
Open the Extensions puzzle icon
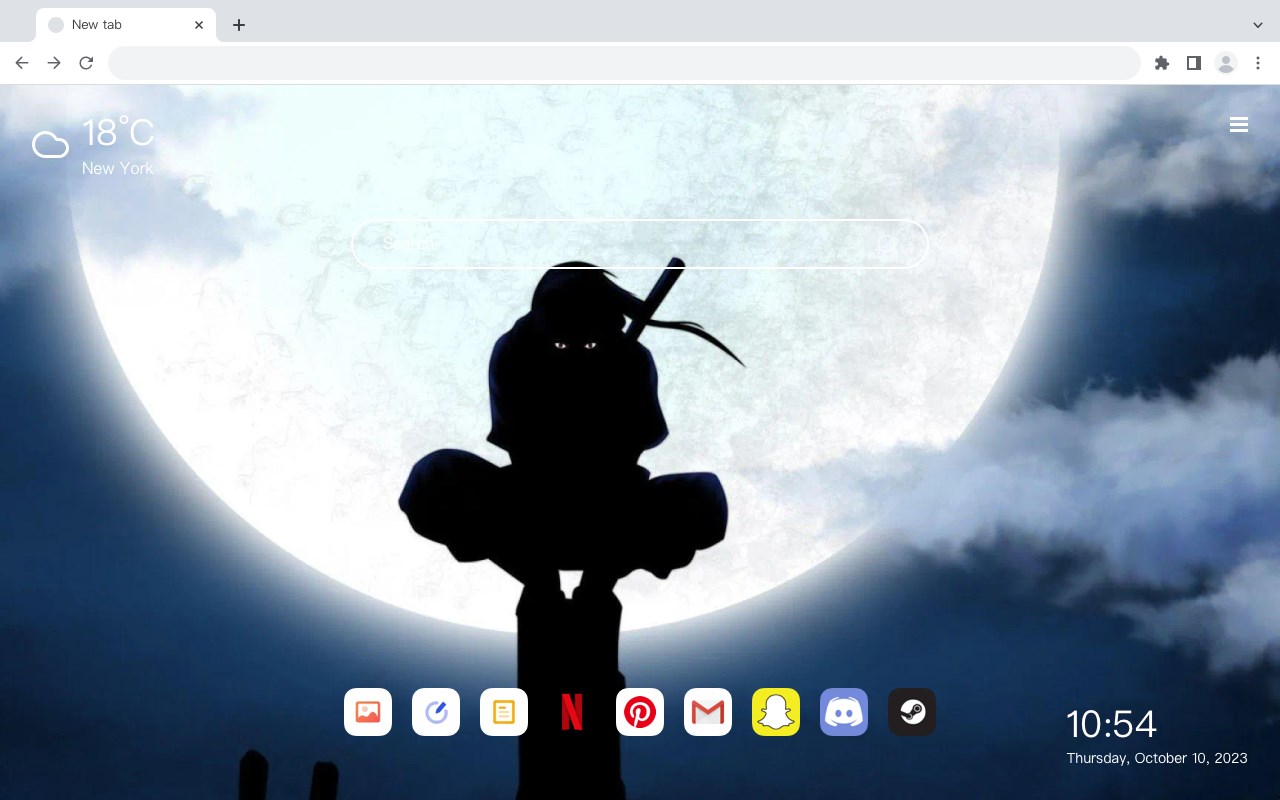click(1162, 63)
